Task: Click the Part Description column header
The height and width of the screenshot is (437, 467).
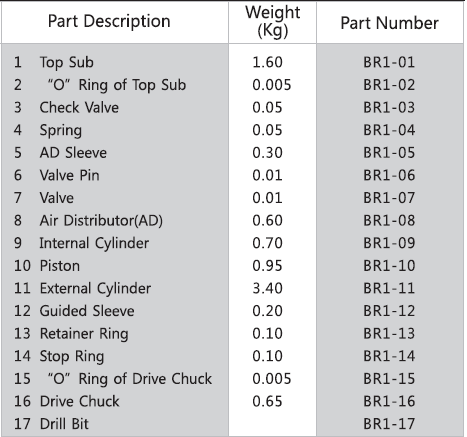Action: 109,22
